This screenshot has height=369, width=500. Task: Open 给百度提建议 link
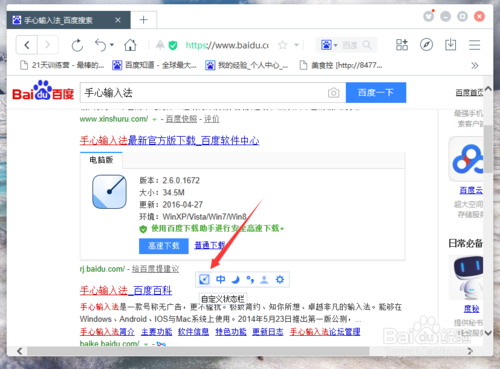tap(155, 269)
